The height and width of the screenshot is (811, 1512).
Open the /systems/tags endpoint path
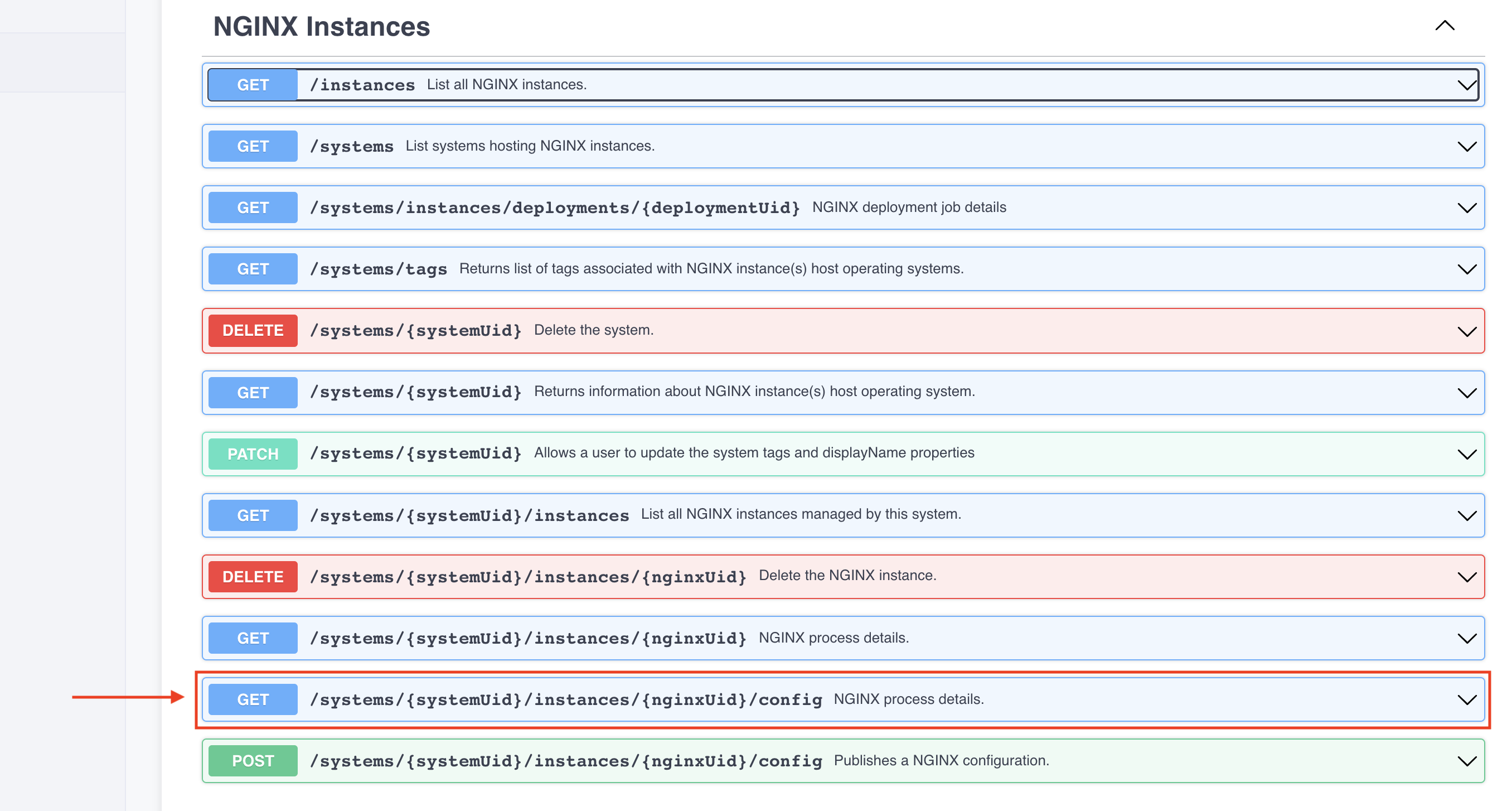pos(379,269)
